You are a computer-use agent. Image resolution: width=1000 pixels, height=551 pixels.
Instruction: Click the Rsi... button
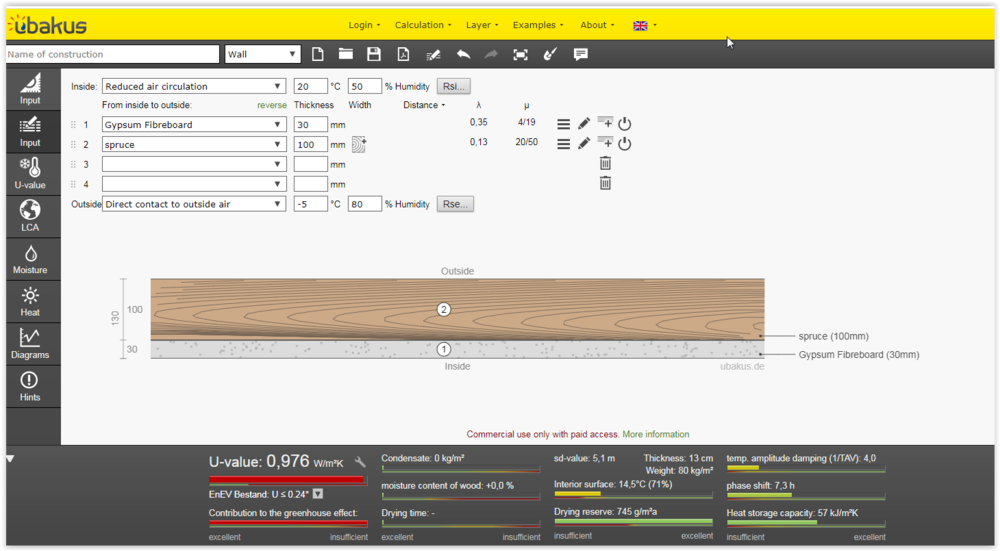453,87
